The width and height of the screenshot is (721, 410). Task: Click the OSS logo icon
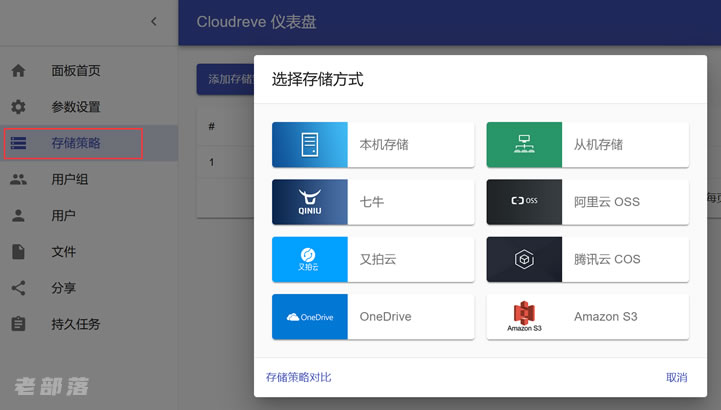click(524, 202)
